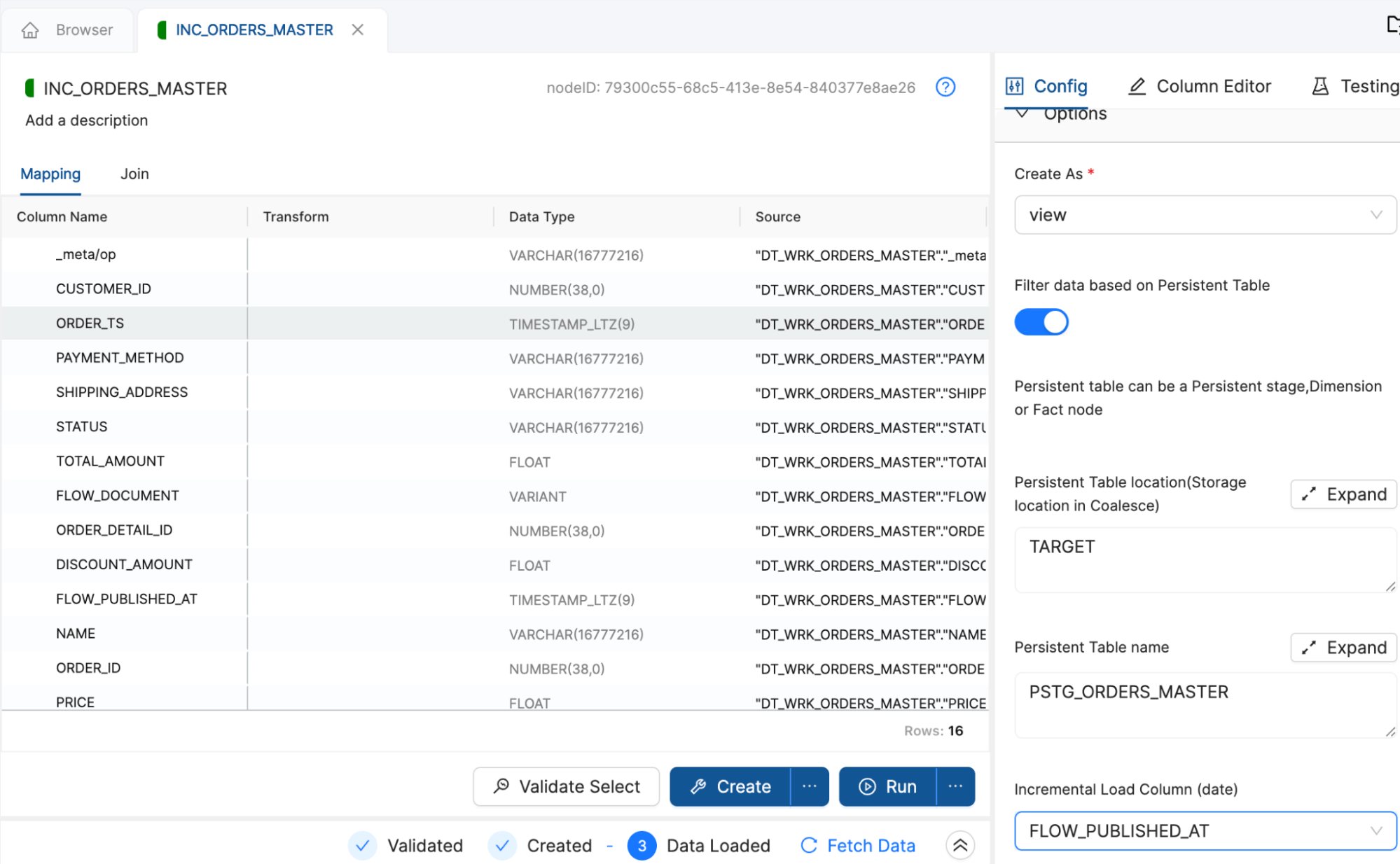Open the ellipsis menu next to Run

[955, 786]
